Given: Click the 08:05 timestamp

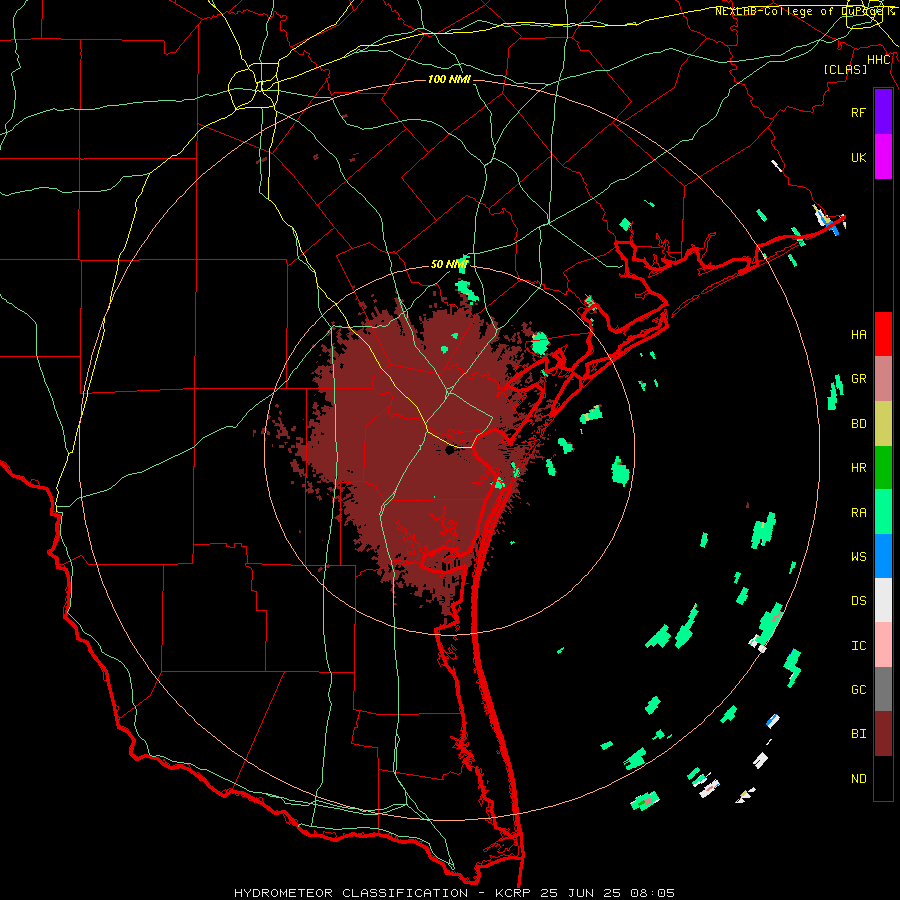Looking at the screenshot, I should (652, 893).
